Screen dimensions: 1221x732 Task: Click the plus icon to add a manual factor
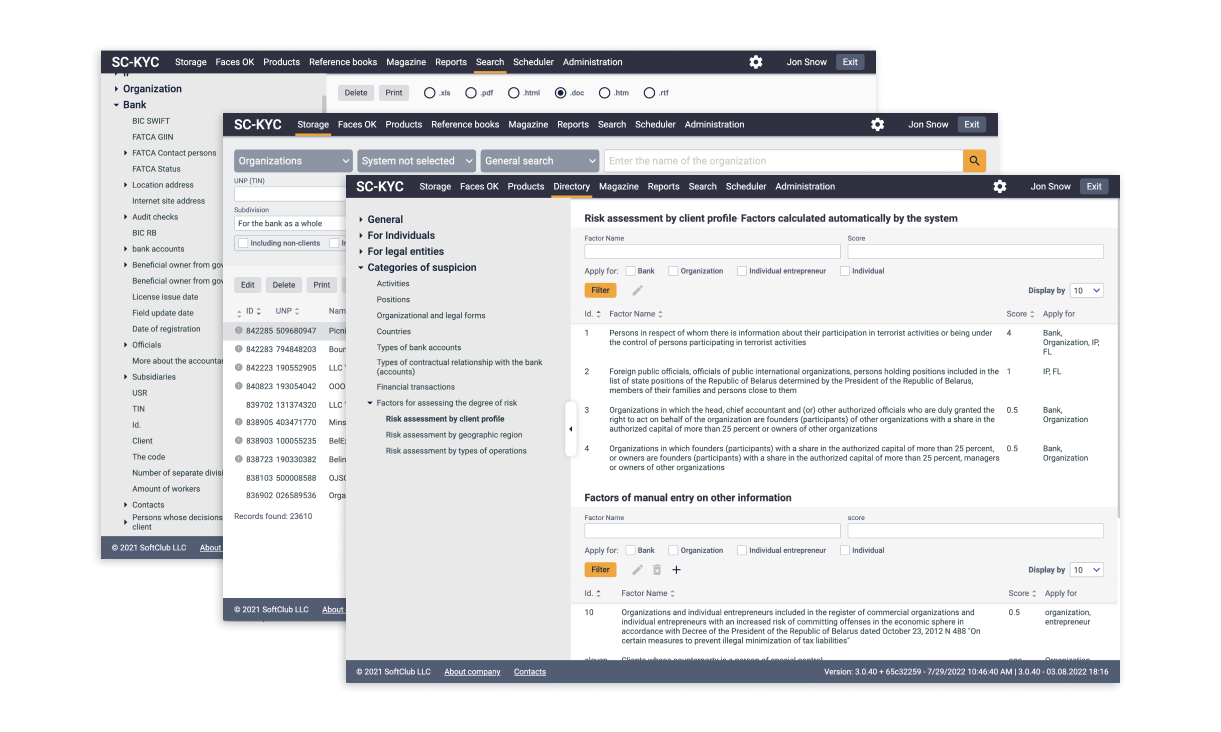[676, 570]
